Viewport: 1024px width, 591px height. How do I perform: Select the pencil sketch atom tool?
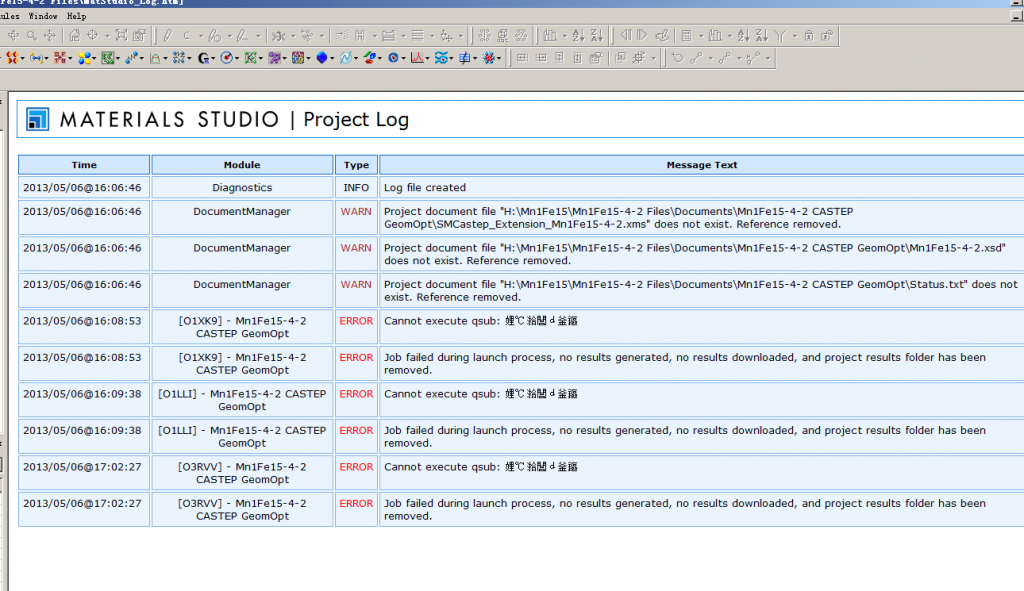168,36
